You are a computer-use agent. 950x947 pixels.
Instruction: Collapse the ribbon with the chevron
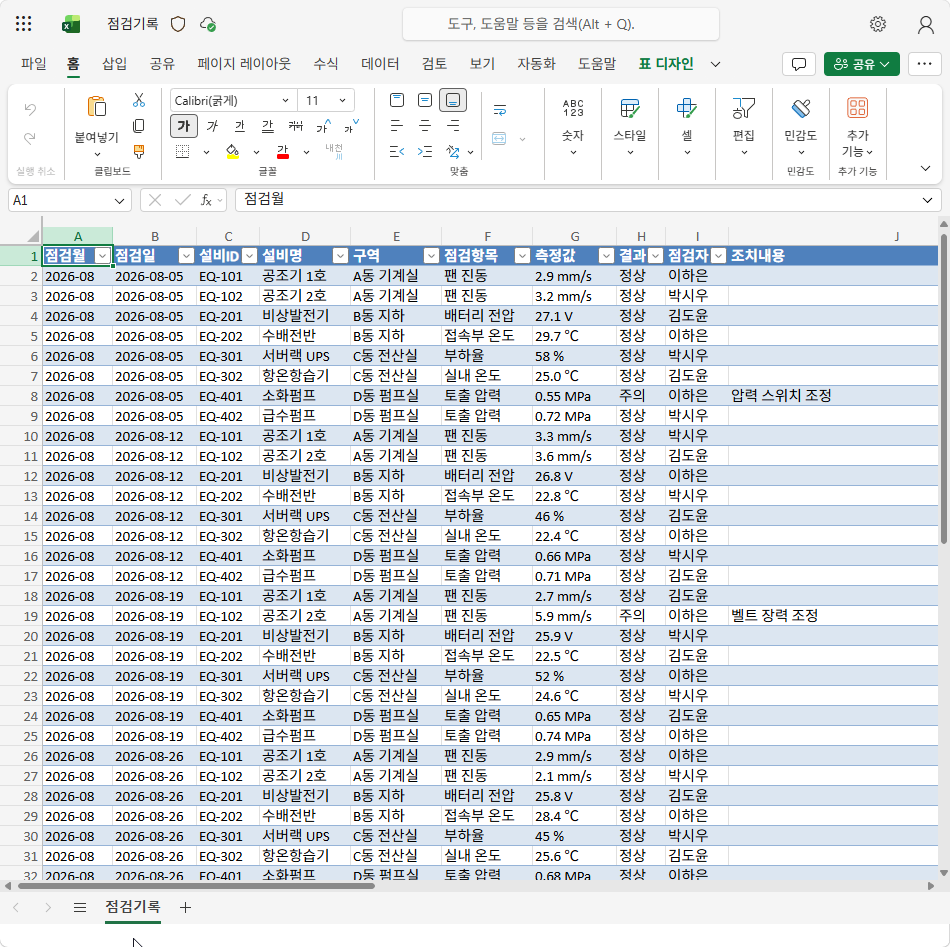[x=925, y=168]
